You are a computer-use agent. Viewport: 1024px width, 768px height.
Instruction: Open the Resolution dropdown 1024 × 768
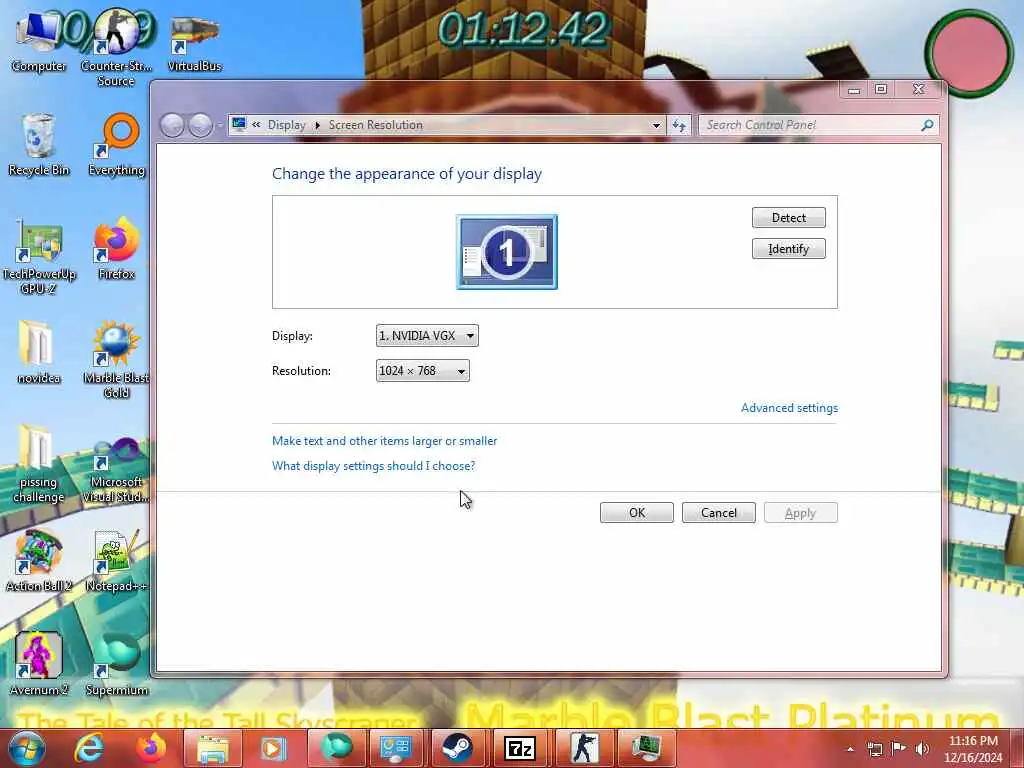click(x=423, y=371)
